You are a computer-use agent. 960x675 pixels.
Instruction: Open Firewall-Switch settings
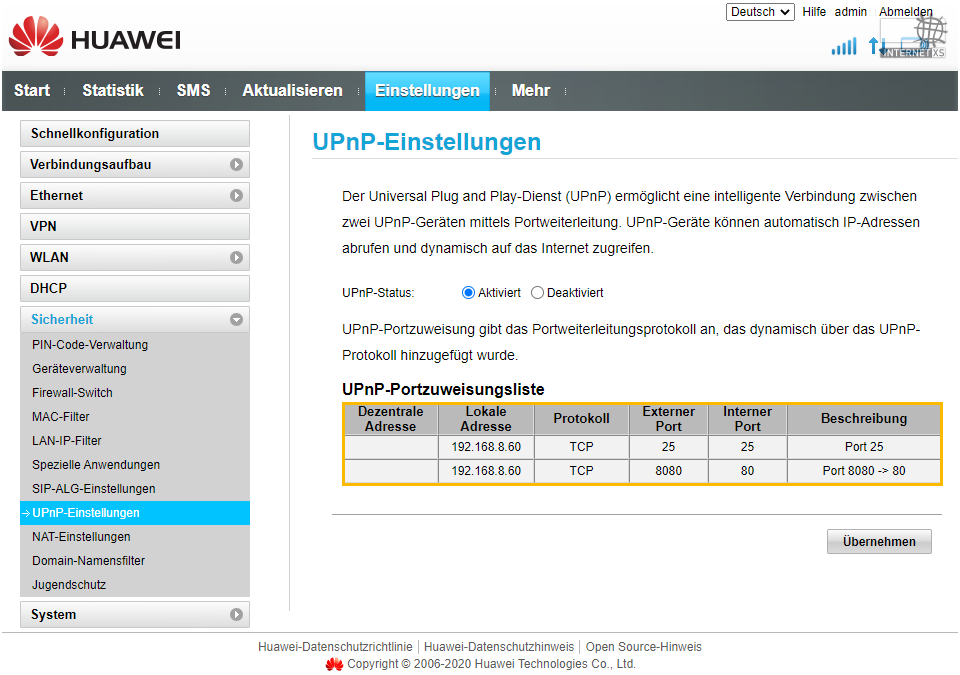coord(72,393)
